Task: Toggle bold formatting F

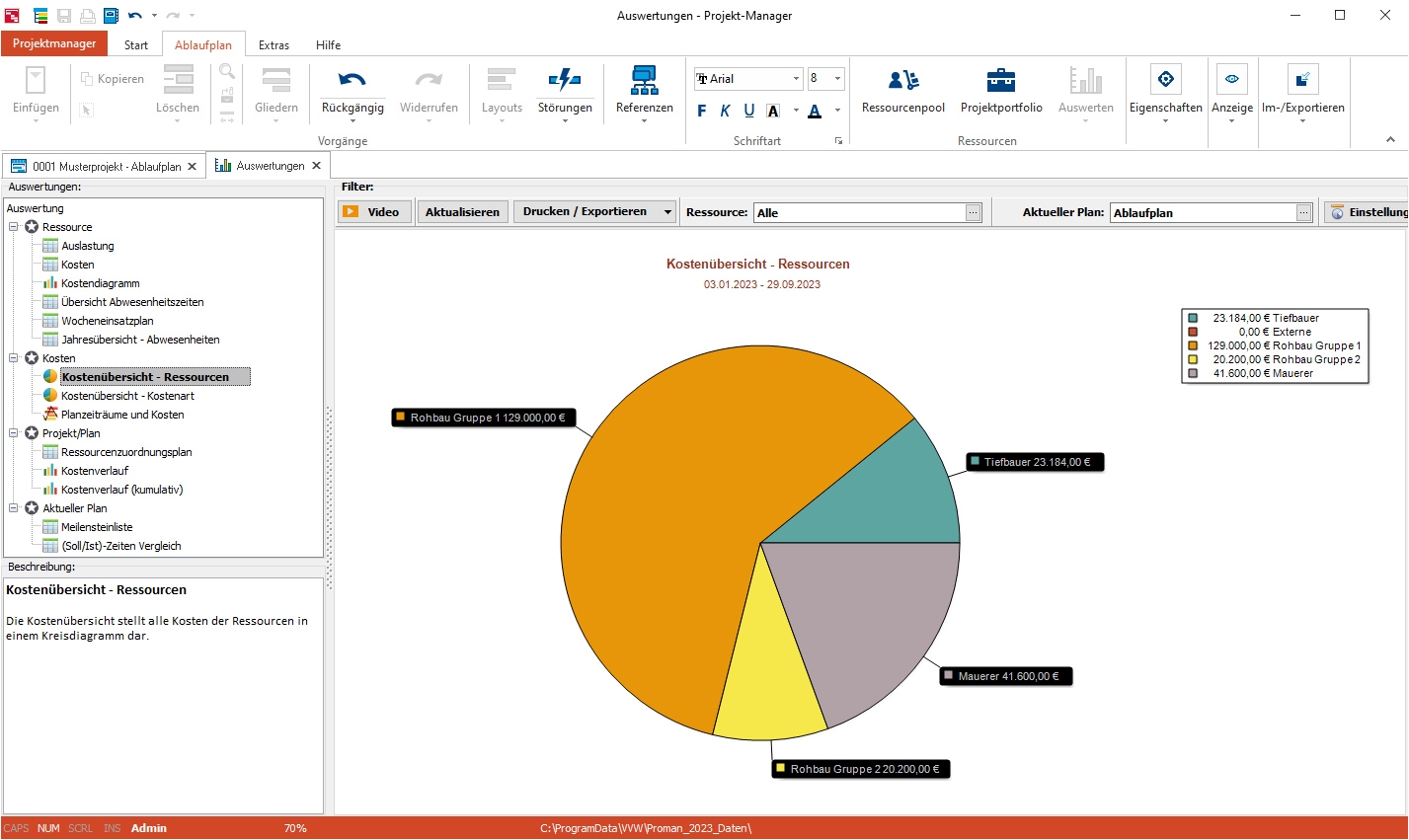Action: coord(702,111)
